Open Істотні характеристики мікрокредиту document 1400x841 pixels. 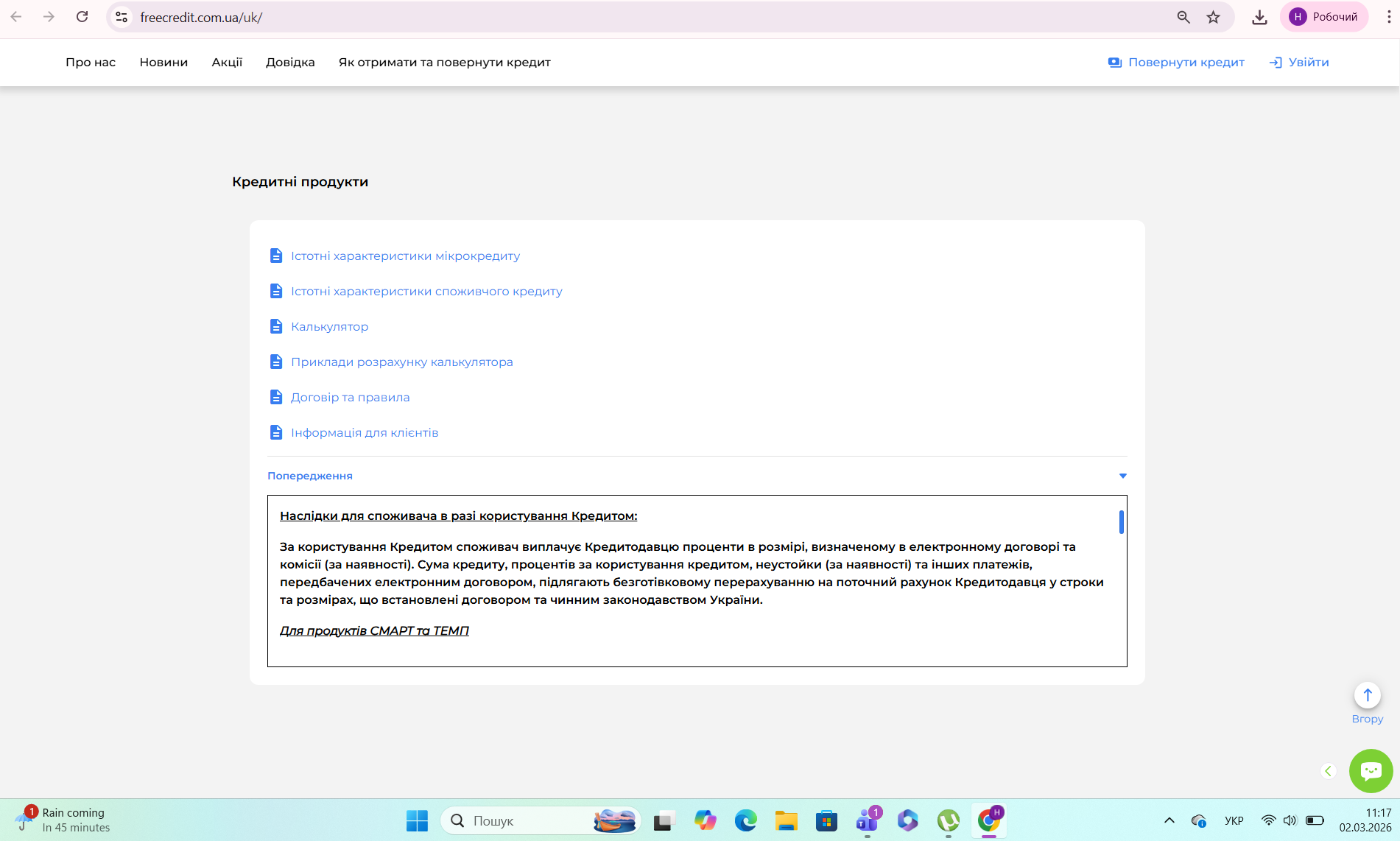tap(405, 256)
